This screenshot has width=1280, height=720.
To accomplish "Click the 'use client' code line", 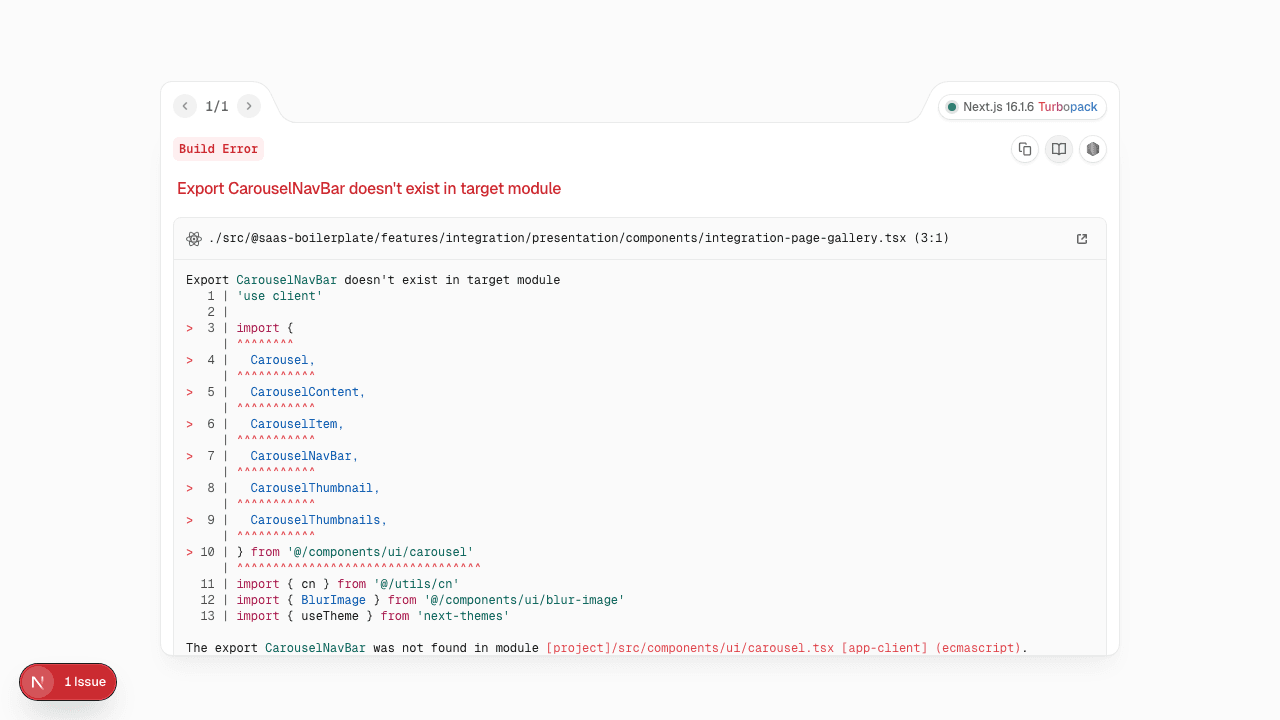I will click(280, 296).
